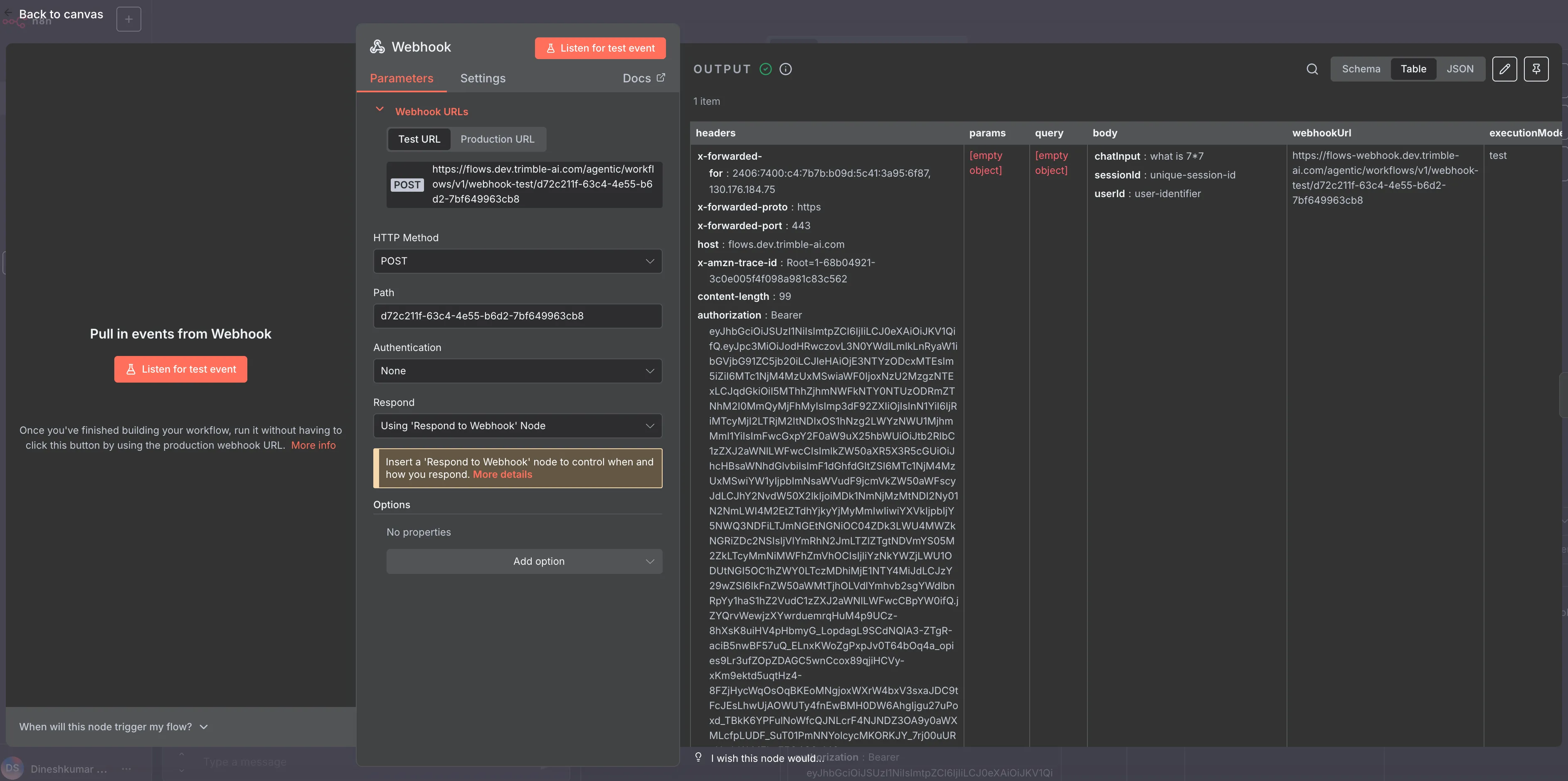Click 'I wish this node would...' feedback text

coord(767,758)
